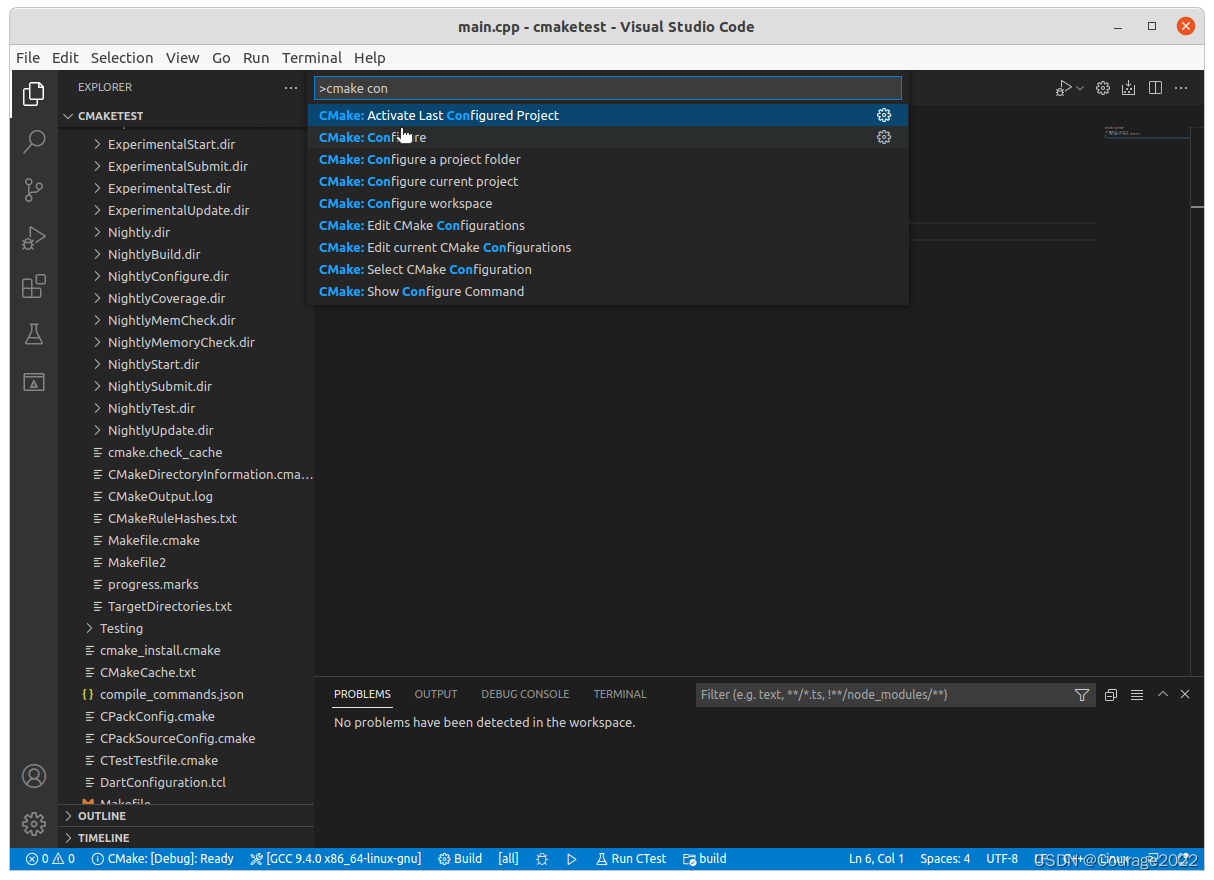The height and width of the screenshot is (880, 1214).
Task: Expand the OUTLINE section
Action: click(186, 816)
